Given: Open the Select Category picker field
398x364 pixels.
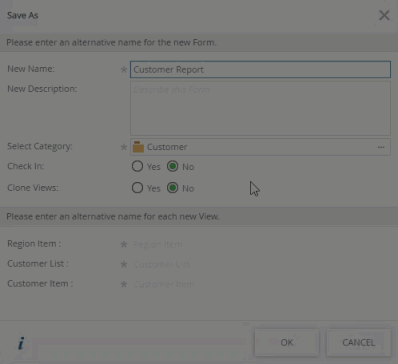Looking at the screenshot, I should pyautogui.click(x=260, y=147).
